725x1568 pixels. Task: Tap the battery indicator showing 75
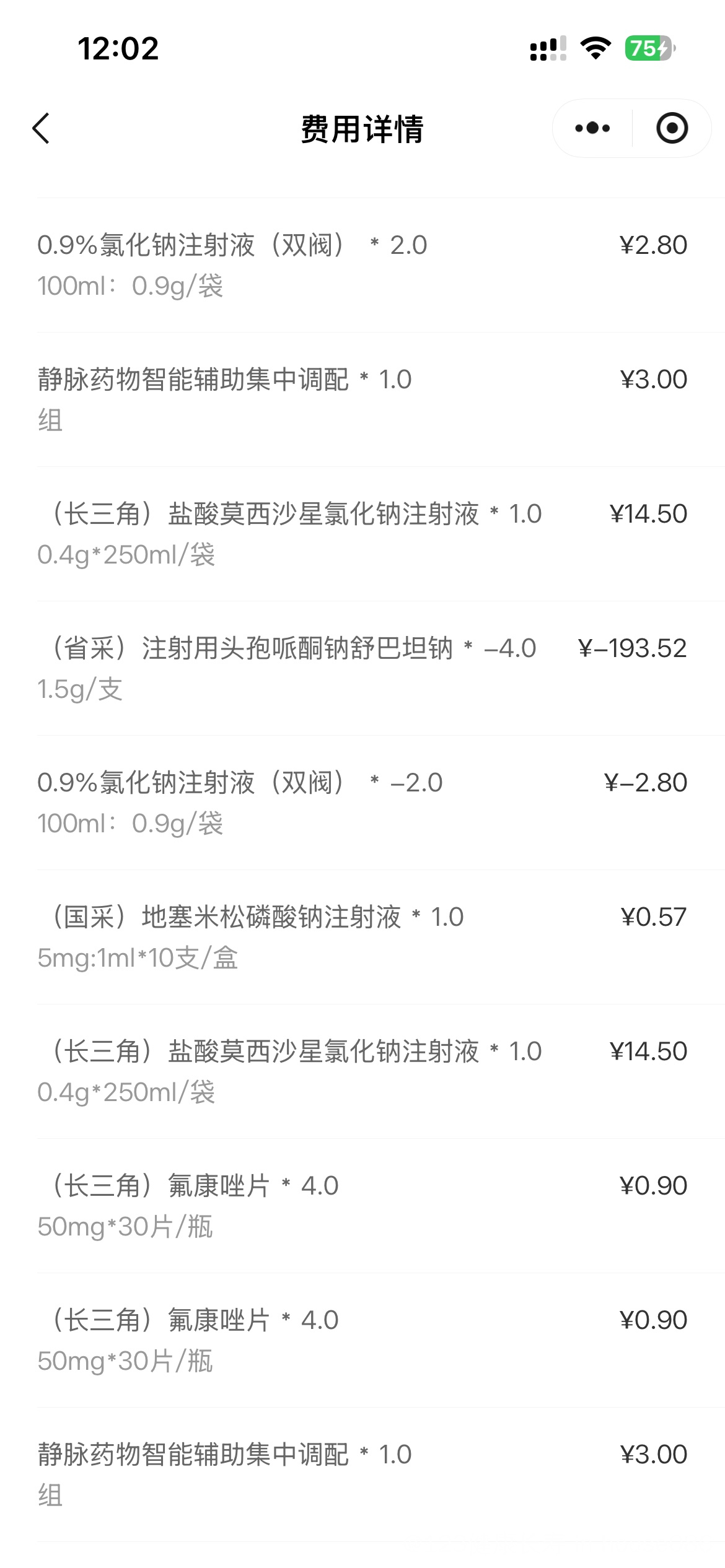pyautogui.click(x=649, y=48)
